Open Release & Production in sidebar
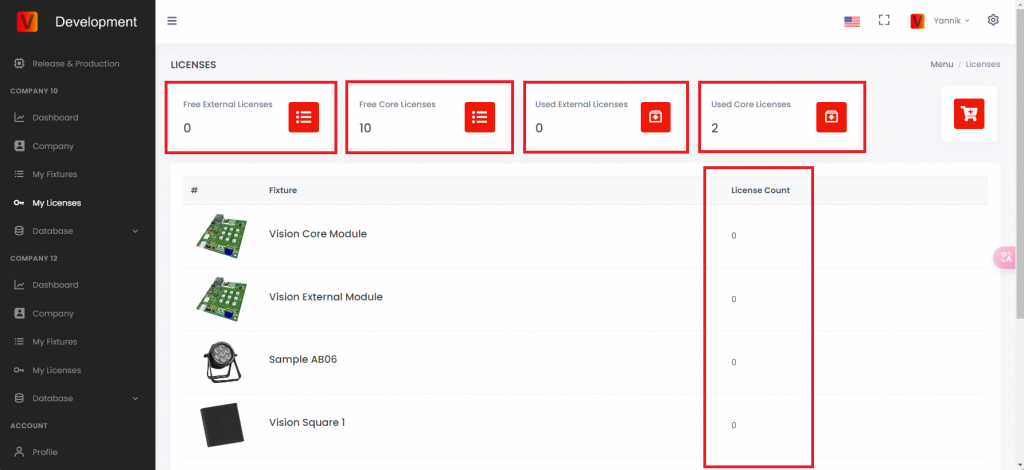The image size is (1024, 470). pos(75,63)
